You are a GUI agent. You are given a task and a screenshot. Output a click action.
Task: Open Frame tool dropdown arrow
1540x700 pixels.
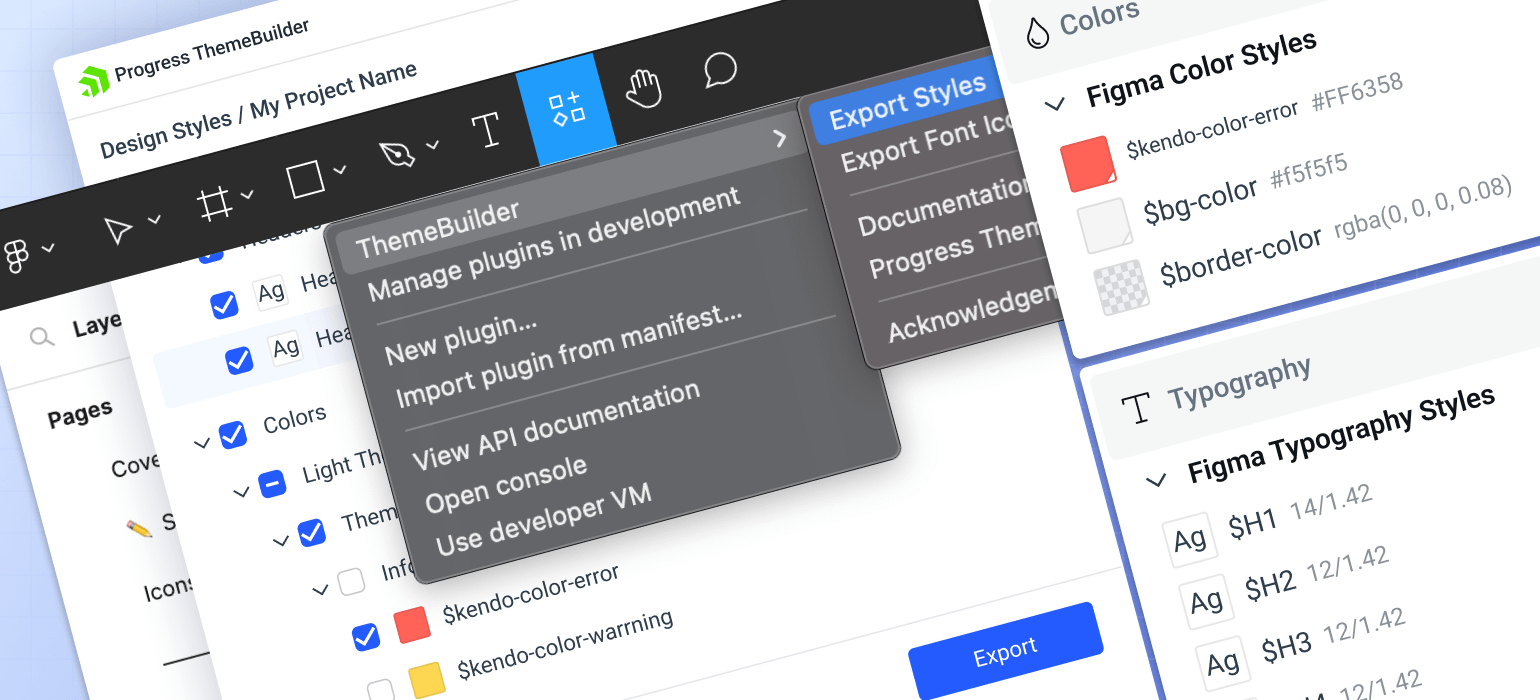(247, 194)
